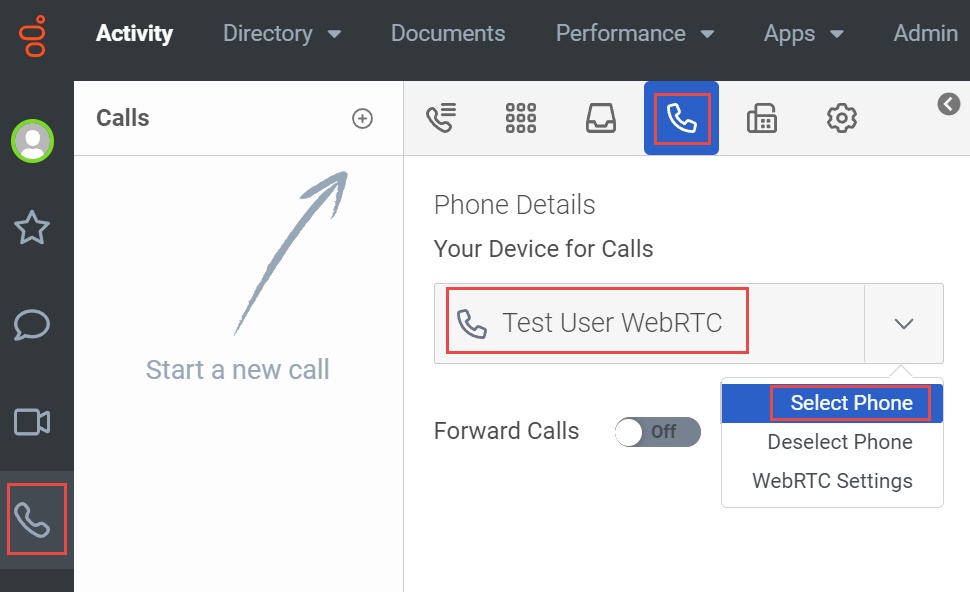The image size is (970, 592).
Task: Open the voicemail inbox icon
Action: (601, 117)
